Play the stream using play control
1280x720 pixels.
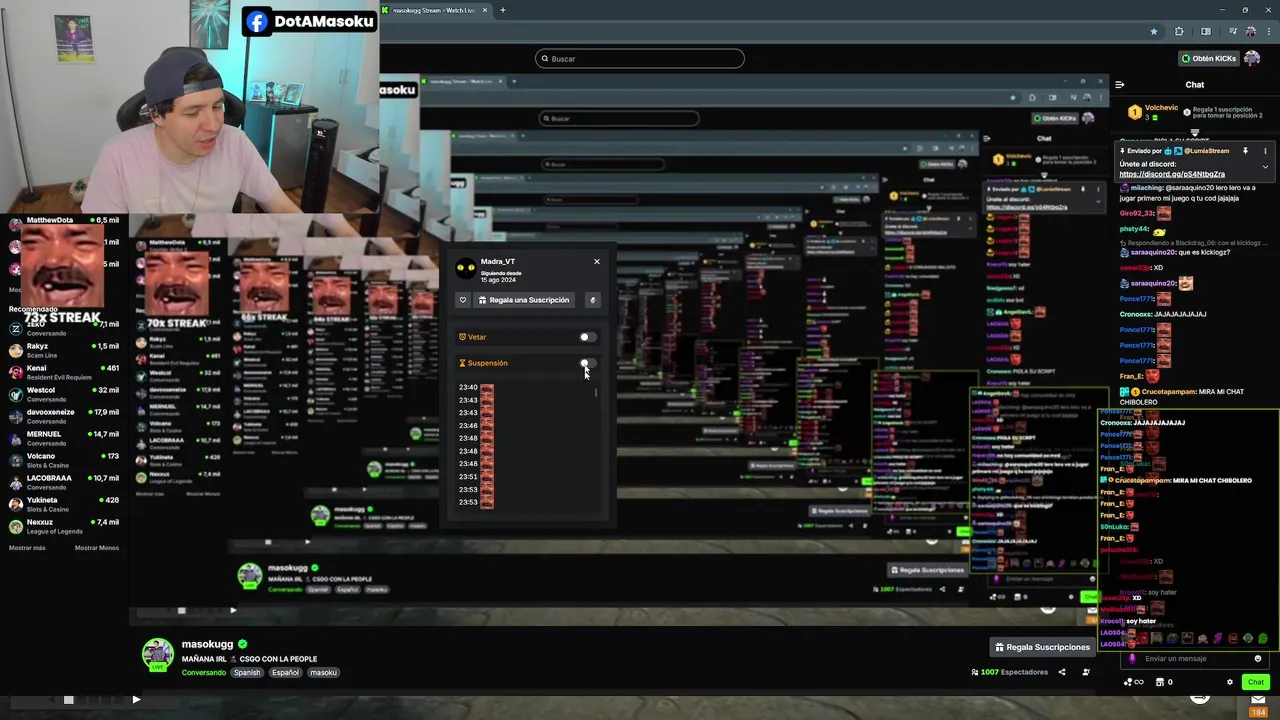point(136,700)
